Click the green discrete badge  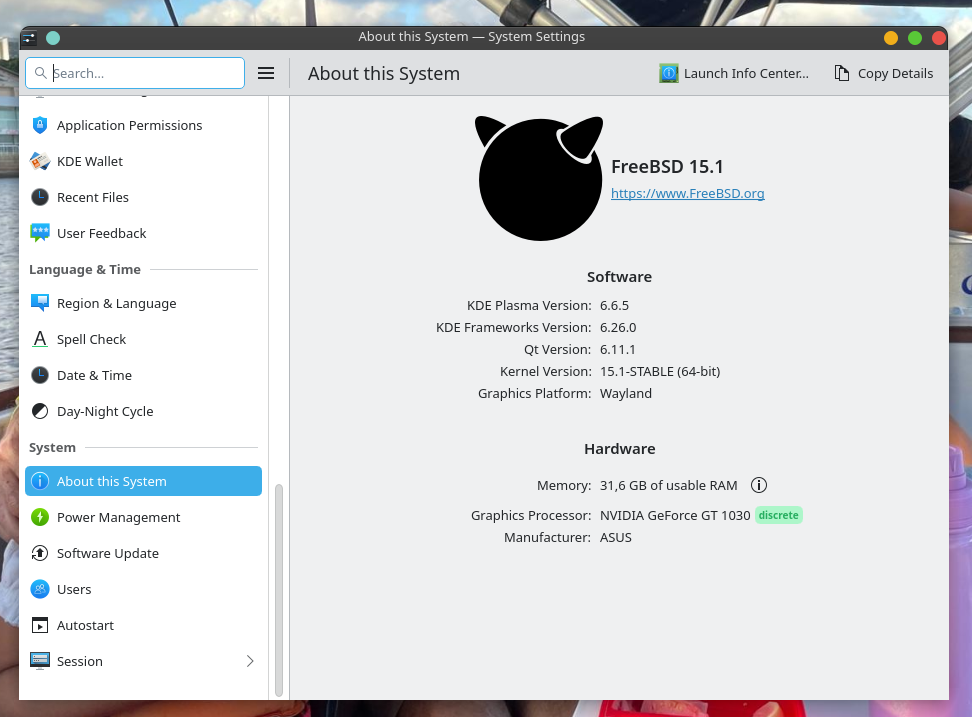point(779,515)
